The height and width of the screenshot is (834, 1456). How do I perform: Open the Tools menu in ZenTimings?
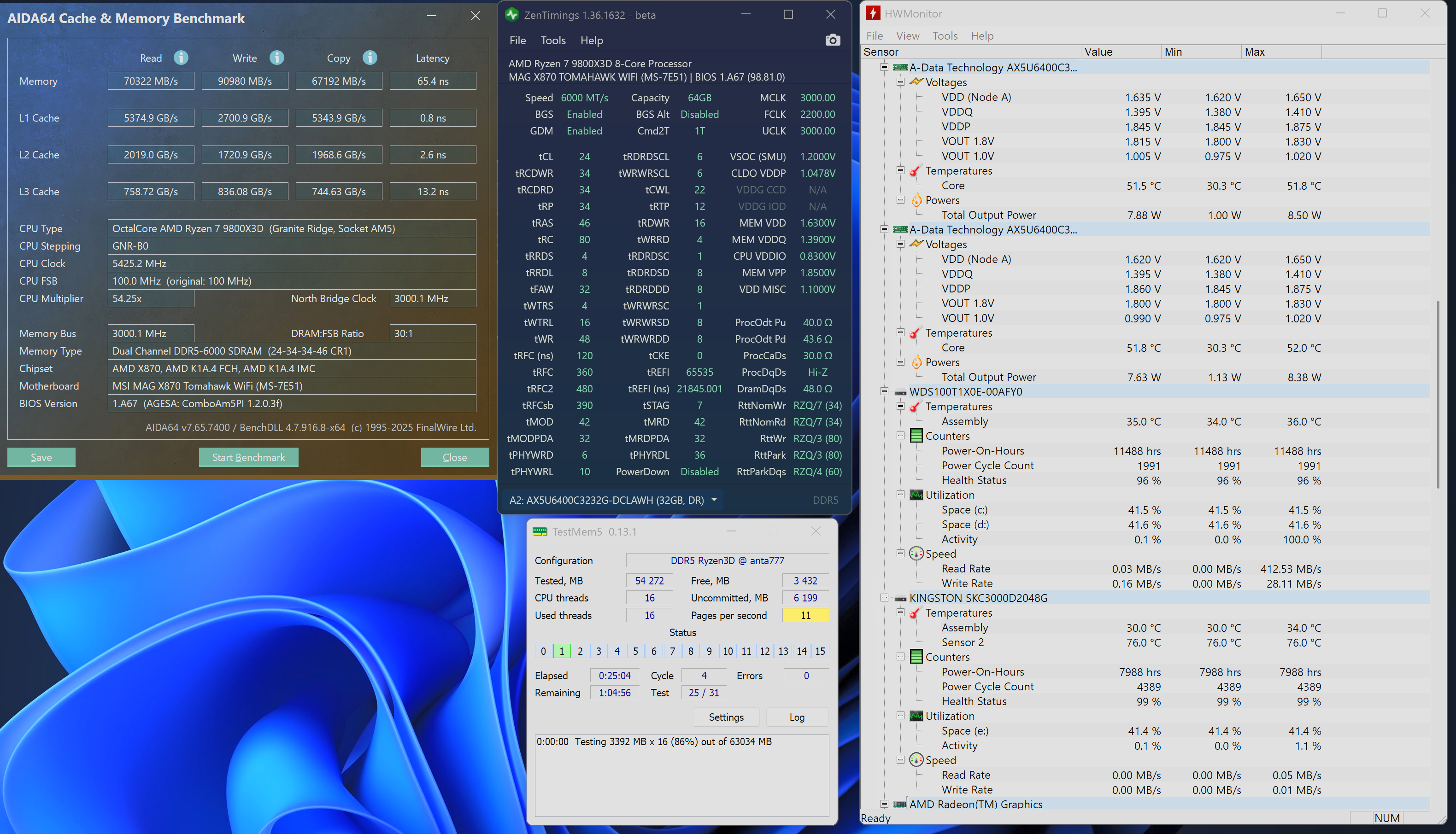(552, 41)
